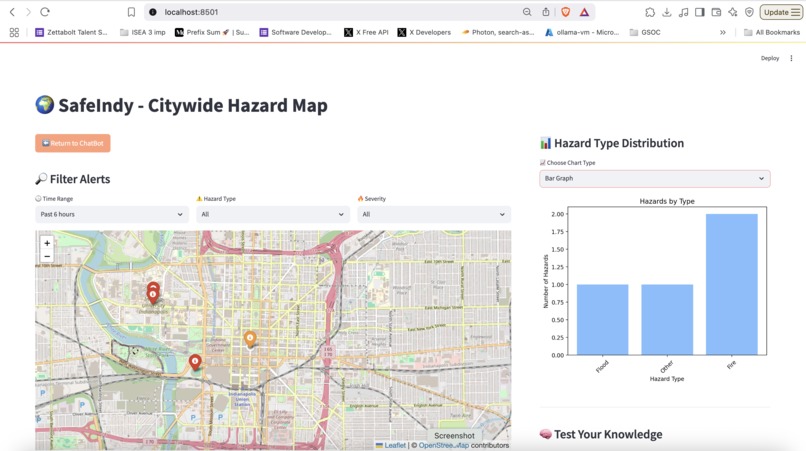Select the Other bar in the chart
This screenshot has width=806, height=451.
[x=667, y=319]
